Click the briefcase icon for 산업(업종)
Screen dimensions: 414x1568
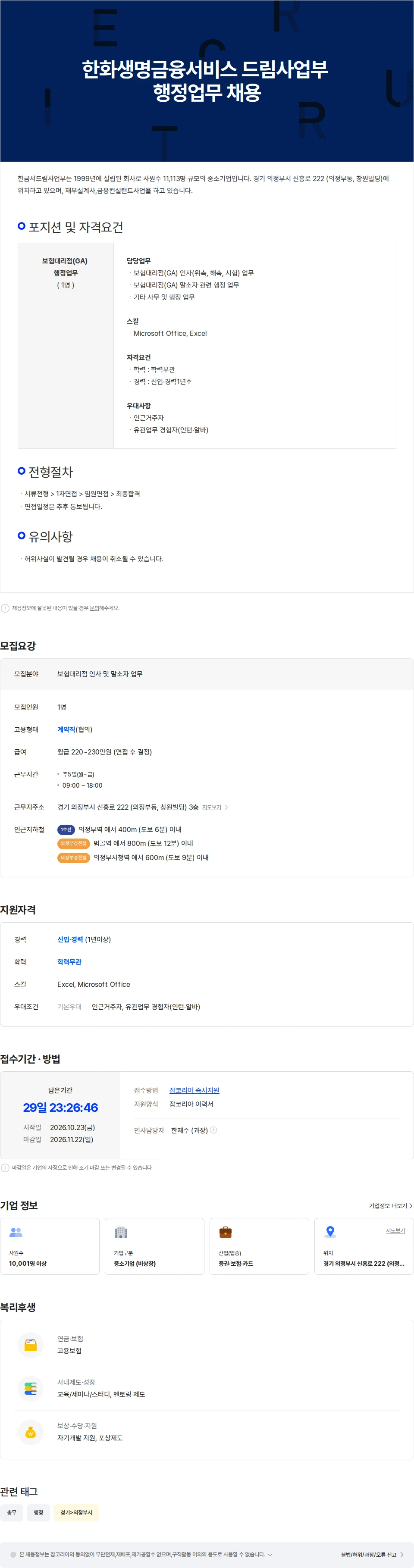[225, 1232]
